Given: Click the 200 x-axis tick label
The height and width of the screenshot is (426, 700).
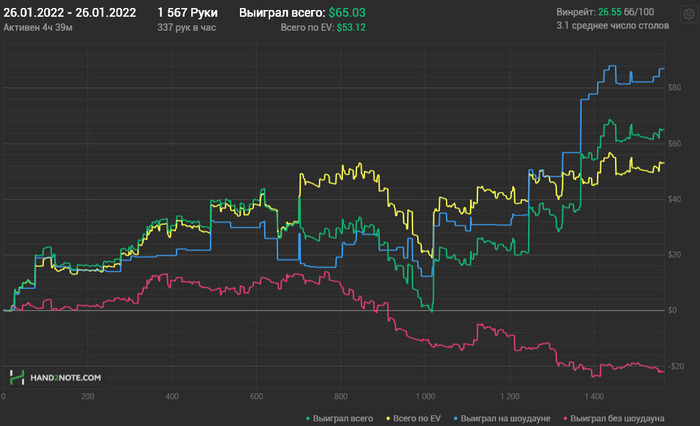Looking at the screenshot, I should click(x=88, y=396).
